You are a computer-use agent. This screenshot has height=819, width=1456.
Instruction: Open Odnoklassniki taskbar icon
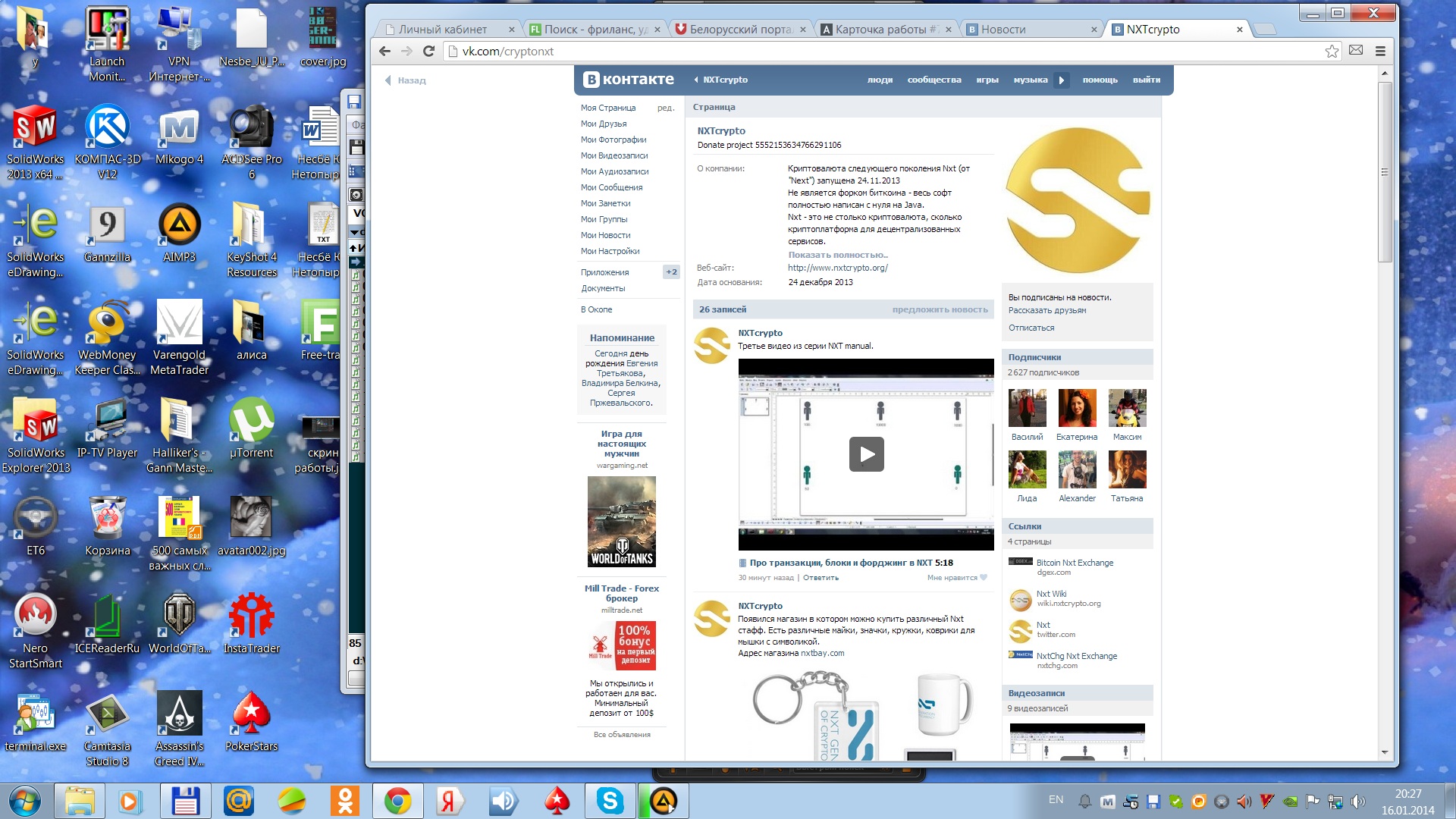click(x=345, y=801)
